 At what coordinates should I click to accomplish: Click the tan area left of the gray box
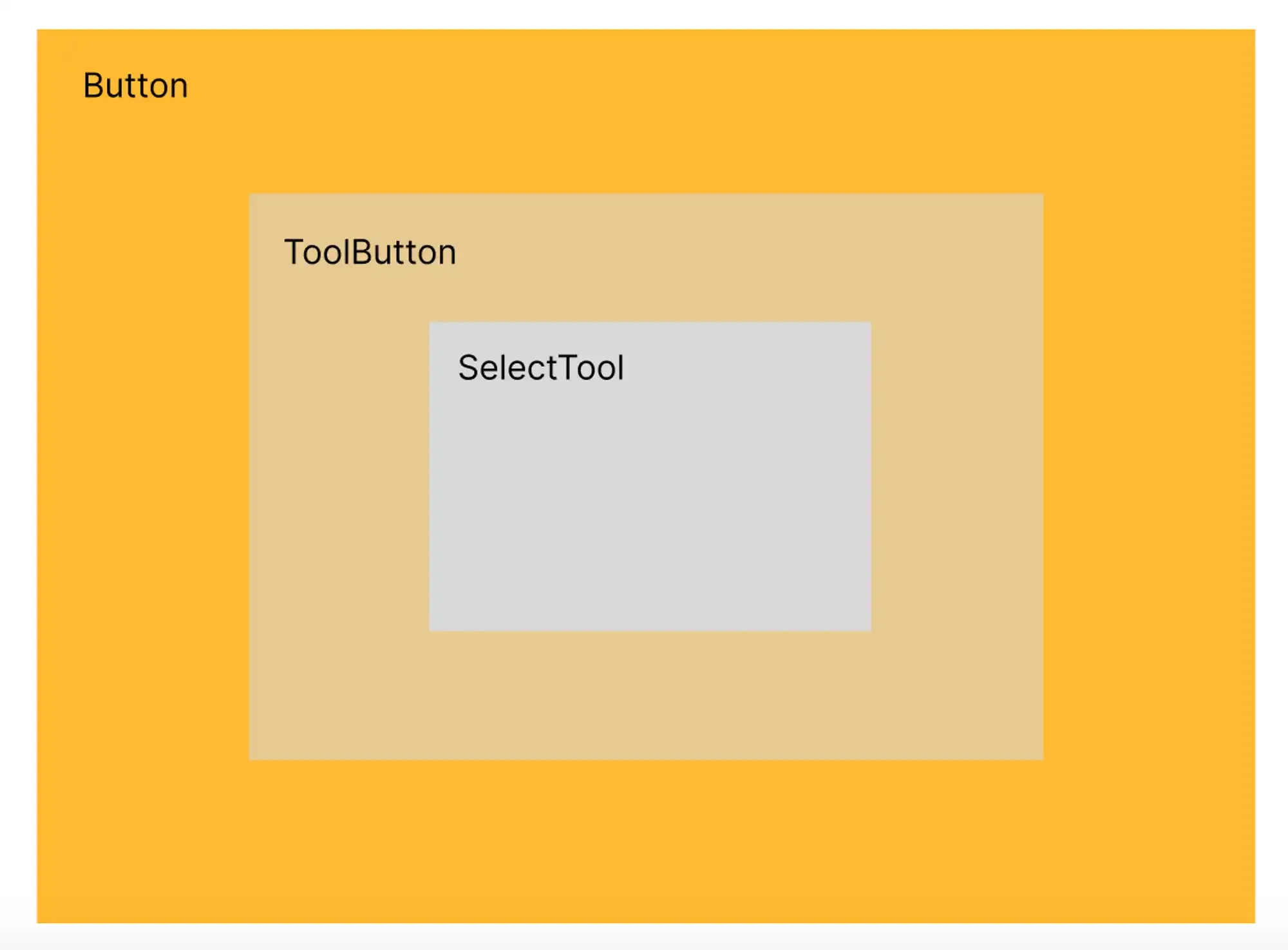tap(339, 477)
